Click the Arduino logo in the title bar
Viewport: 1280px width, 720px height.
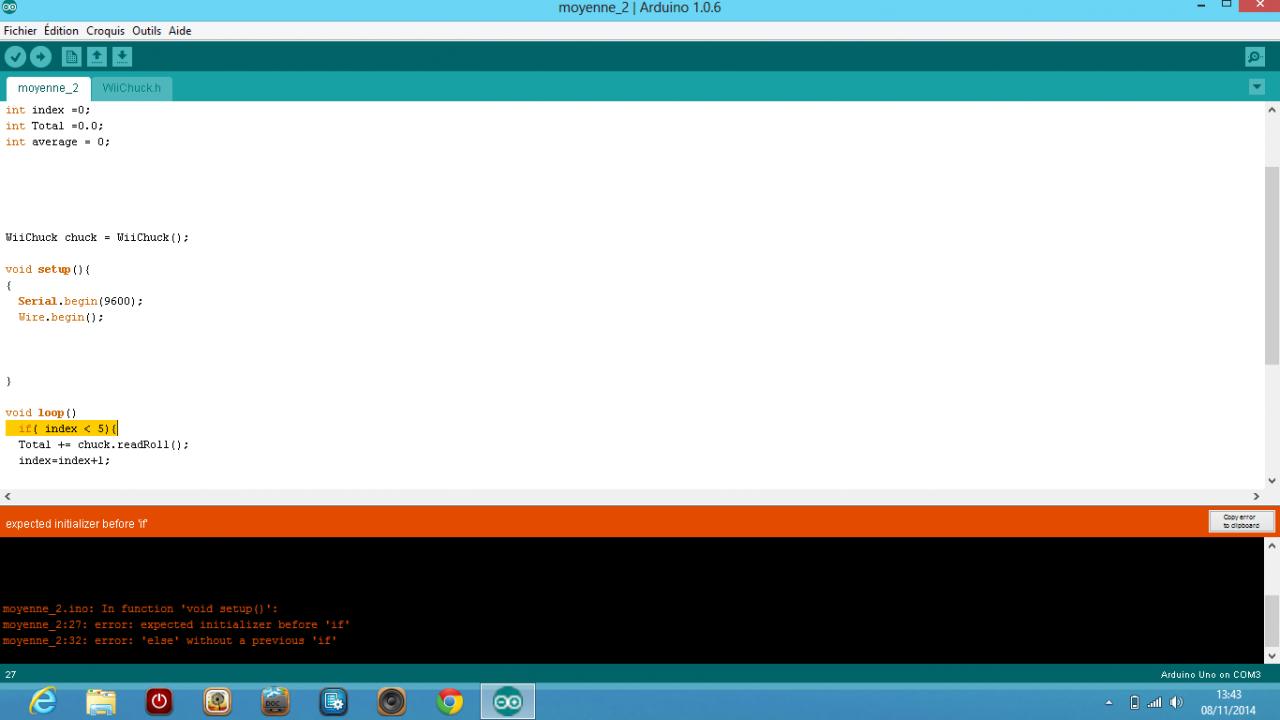point(10,7)
